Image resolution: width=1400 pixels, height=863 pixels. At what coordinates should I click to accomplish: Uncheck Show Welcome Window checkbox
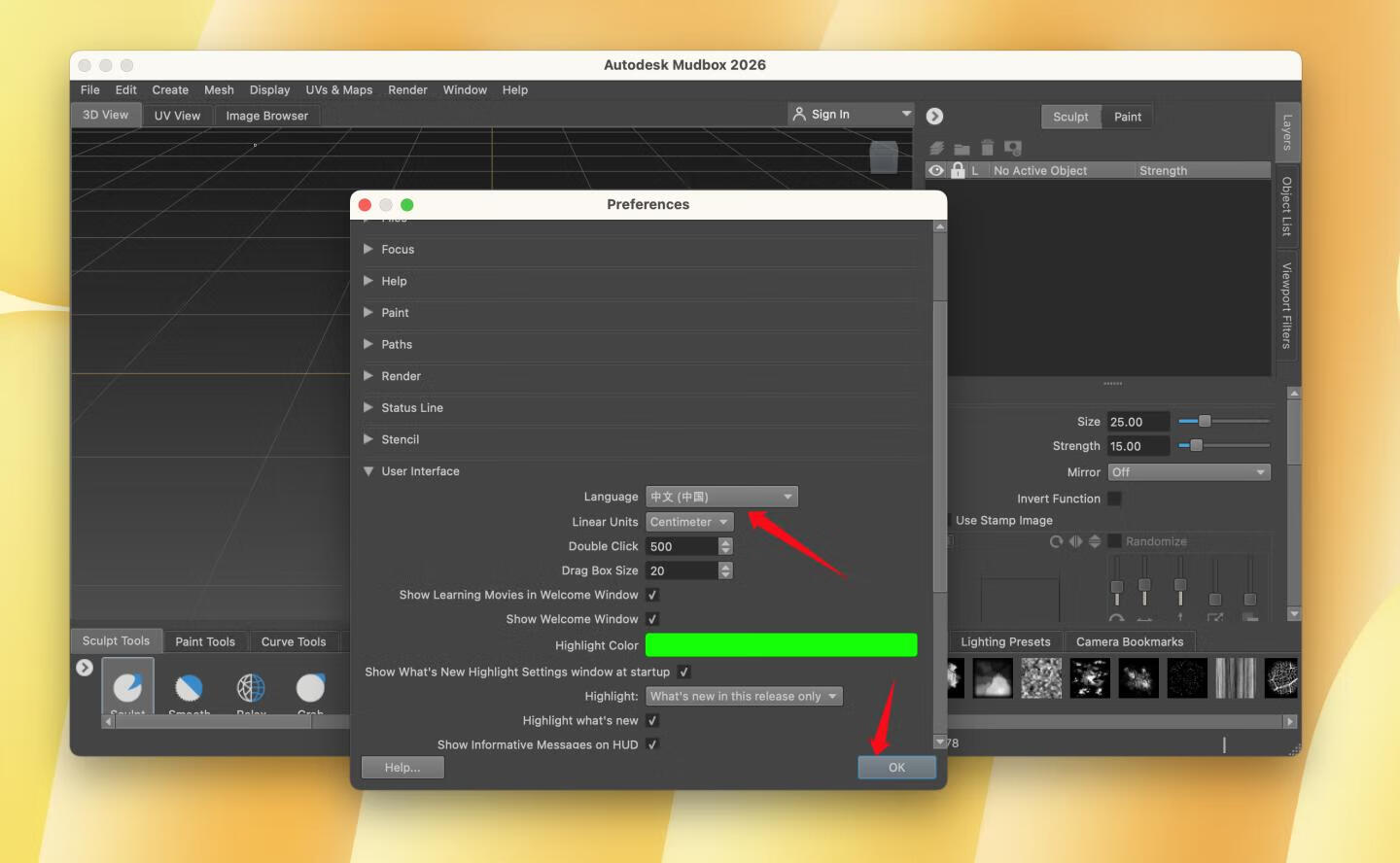[x=652, y=619]
